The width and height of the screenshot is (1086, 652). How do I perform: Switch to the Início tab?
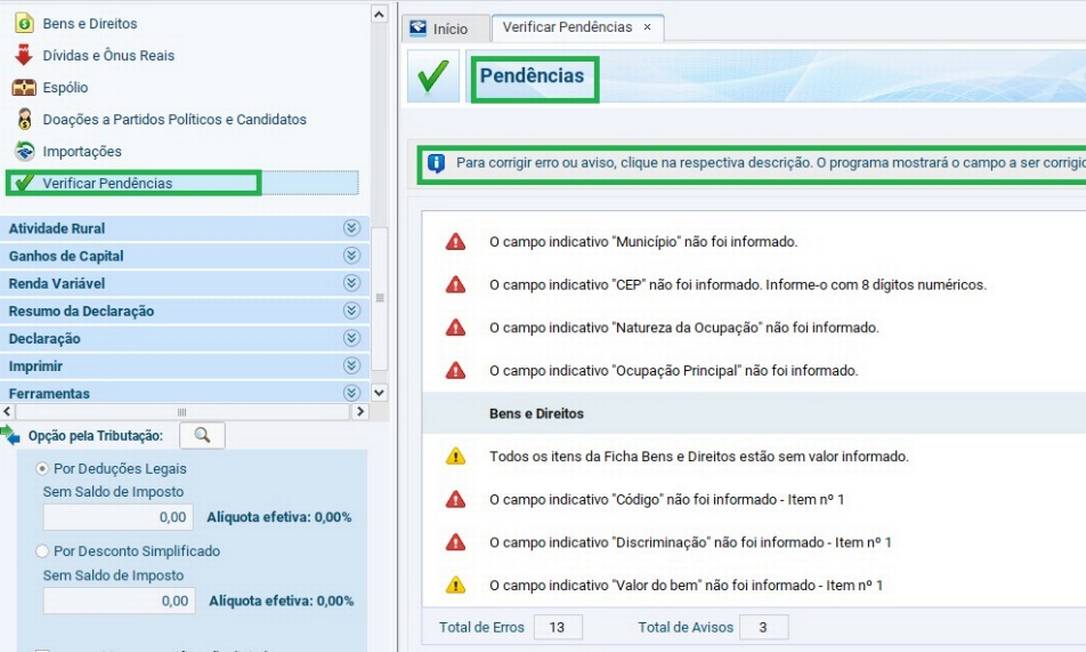(x=438, y=29)
